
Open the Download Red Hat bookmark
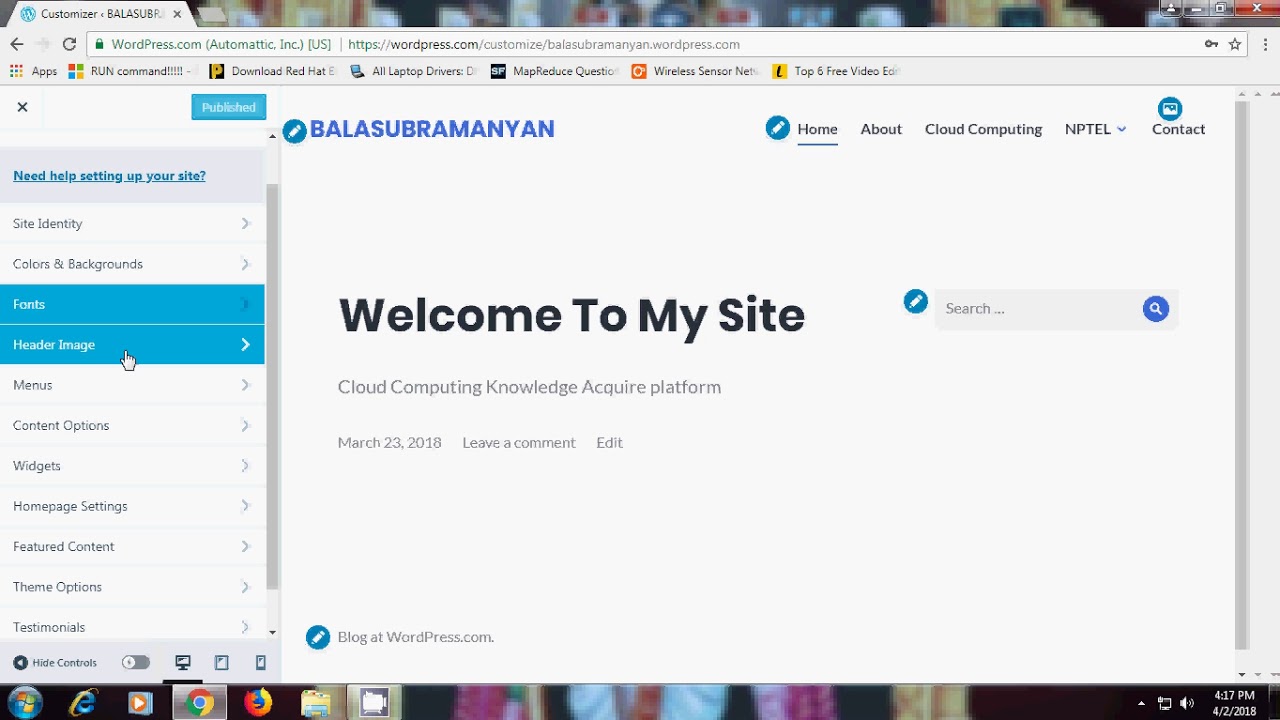point(273,71)
